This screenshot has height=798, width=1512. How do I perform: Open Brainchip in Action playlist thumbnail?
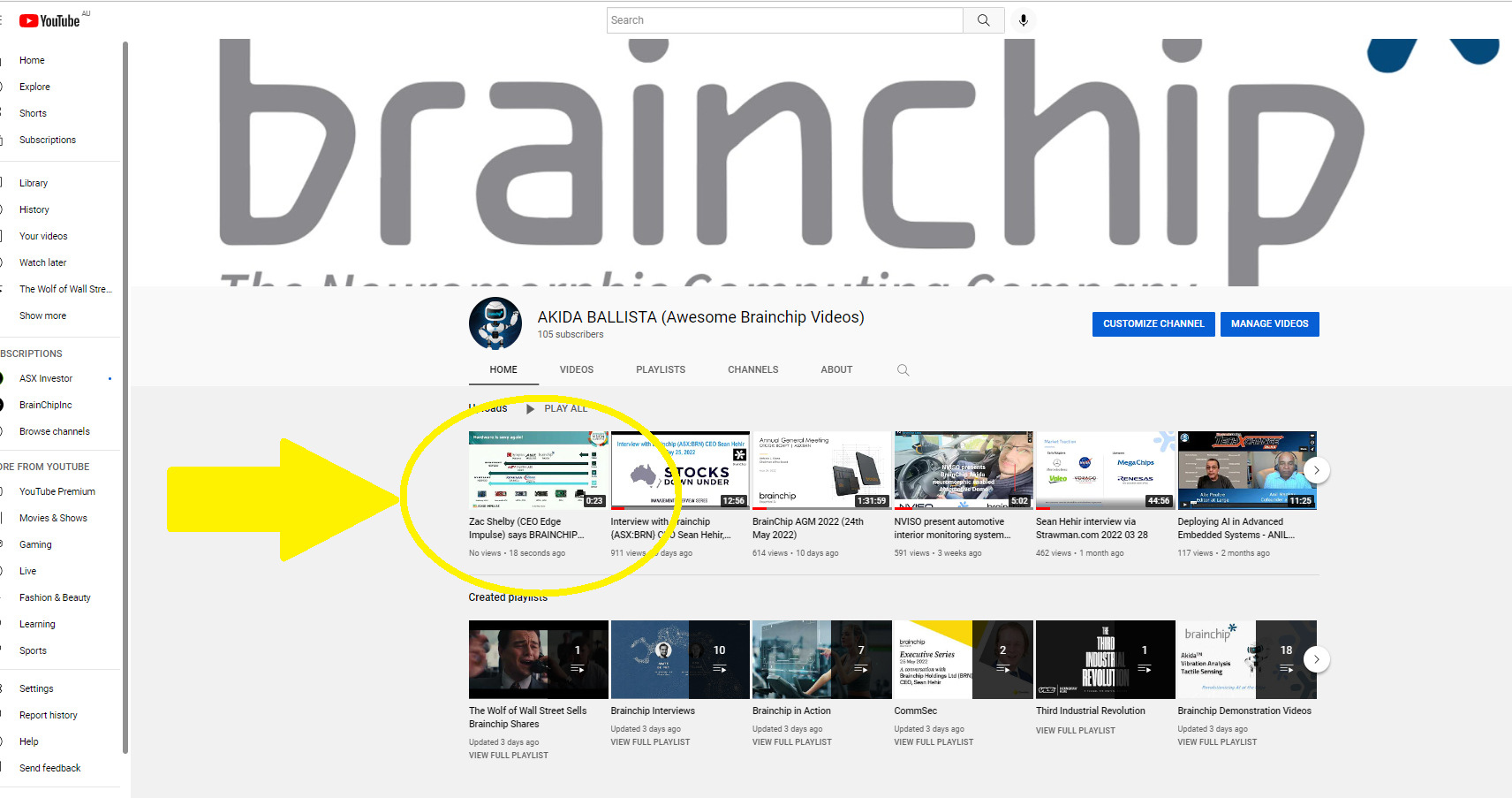tap(821, 659)
